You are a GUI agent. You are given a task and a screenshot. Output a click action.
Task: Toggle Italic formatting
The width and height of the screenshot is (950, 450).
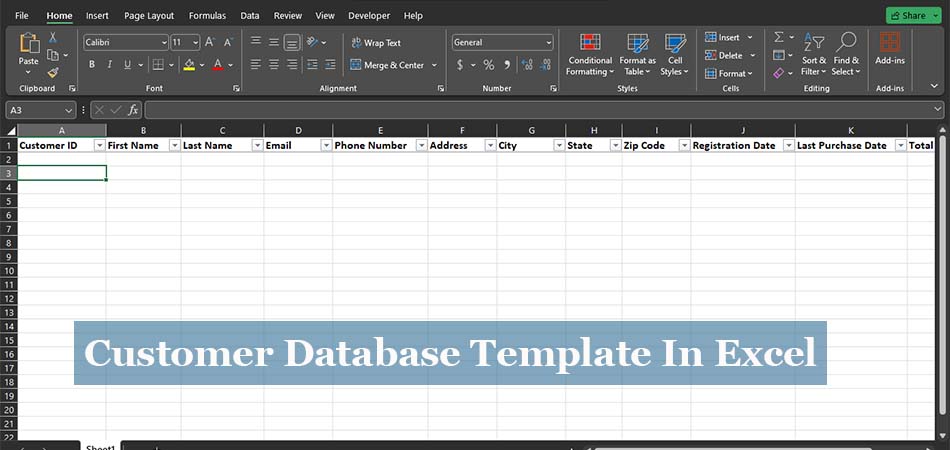(x=109, y=65)
